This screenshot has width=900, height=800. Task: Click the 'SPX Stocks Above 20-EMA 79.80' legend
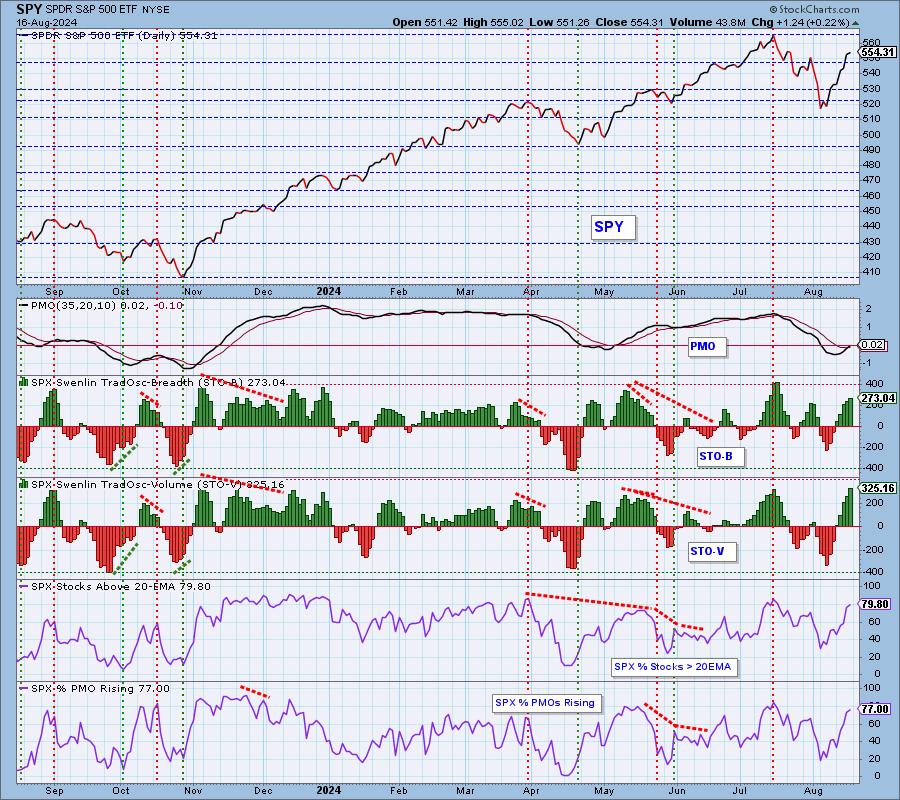(121, 587)
